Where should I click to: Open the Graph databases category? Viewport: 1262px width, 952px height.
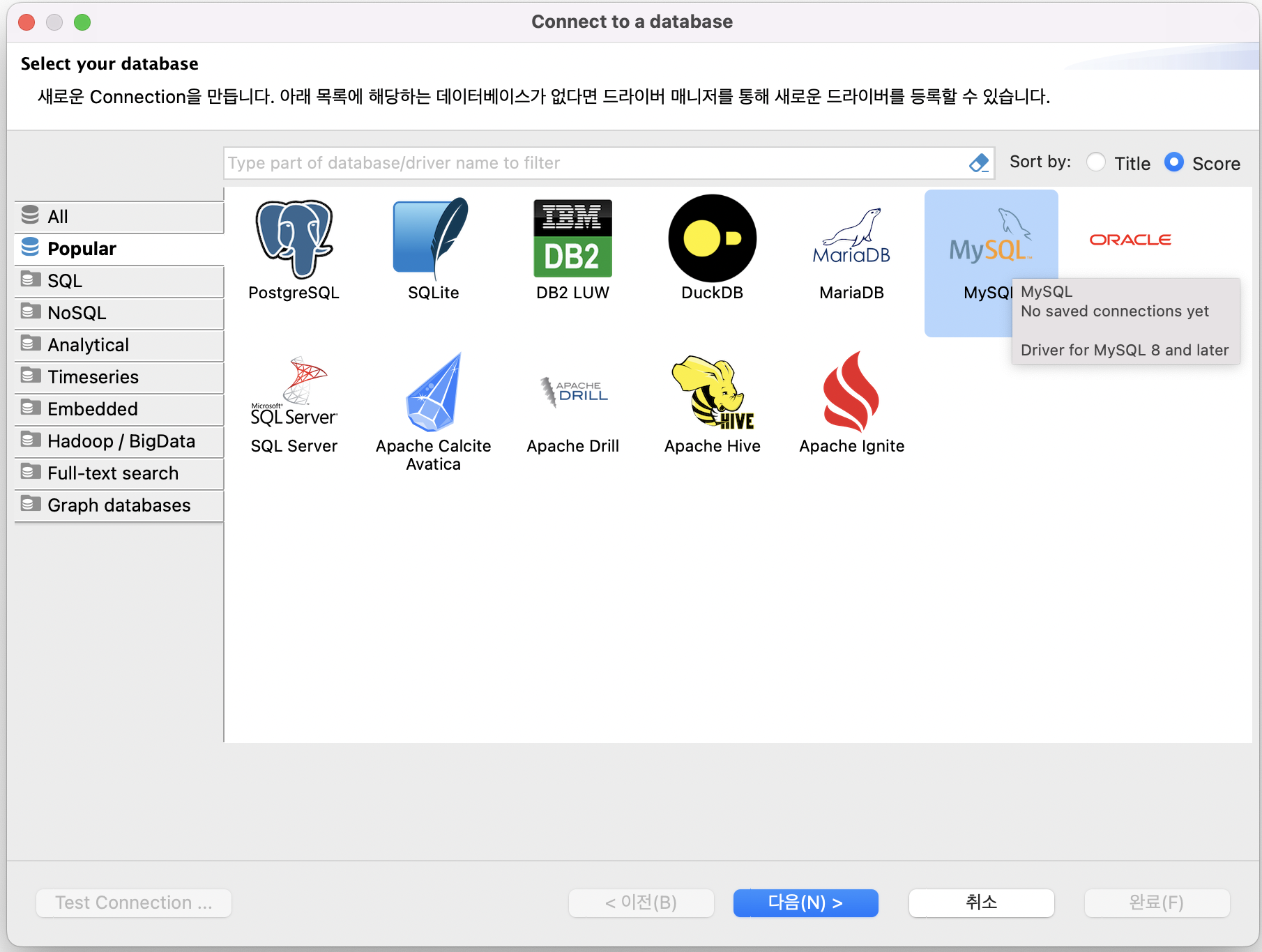(119, 505)
